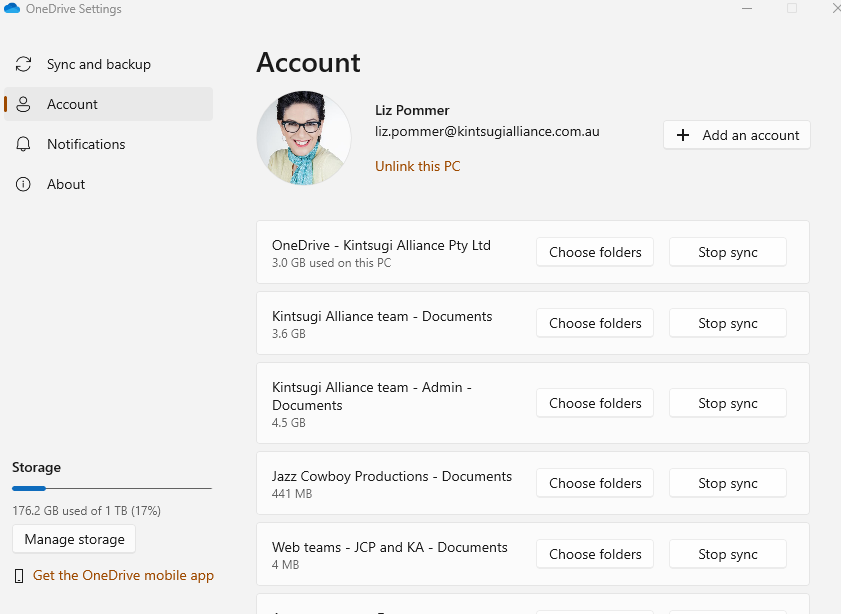Click Liz Pommer's profile picture
841x614 pixels.
[x=303, y=138]
